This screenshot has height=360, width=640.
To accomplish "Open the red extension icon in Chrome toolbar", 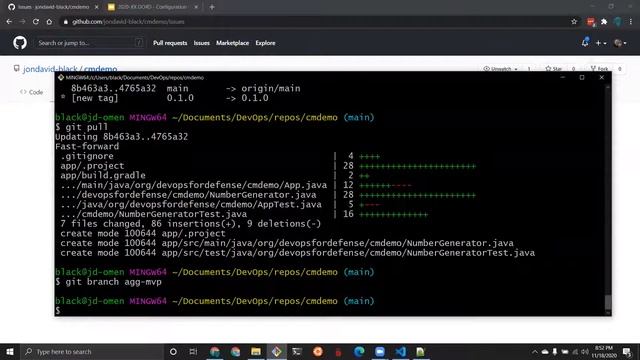I will (591, 22).
